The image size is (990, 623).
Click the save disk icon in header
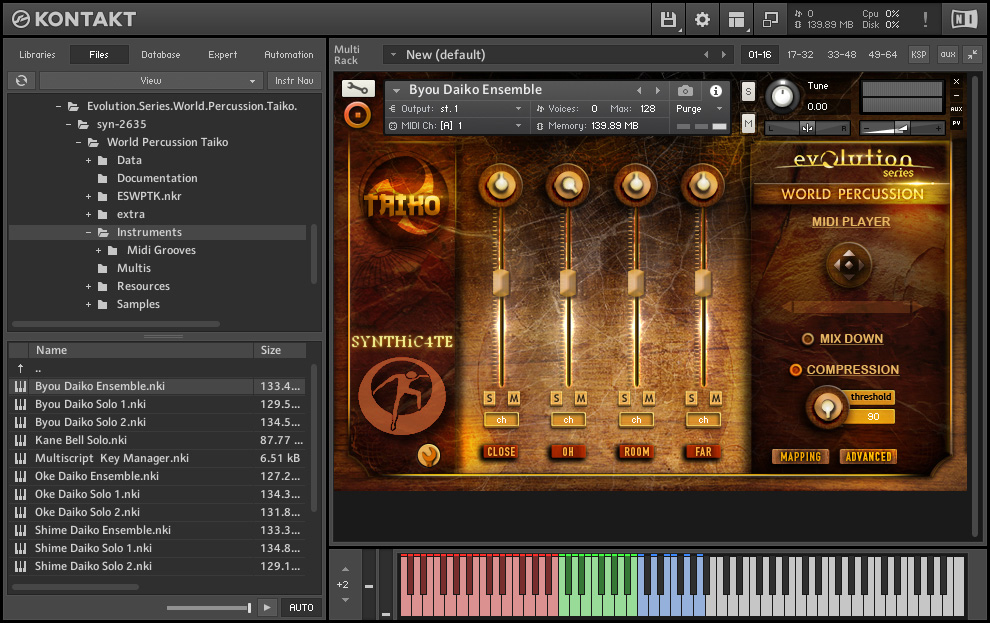[668, 19]
